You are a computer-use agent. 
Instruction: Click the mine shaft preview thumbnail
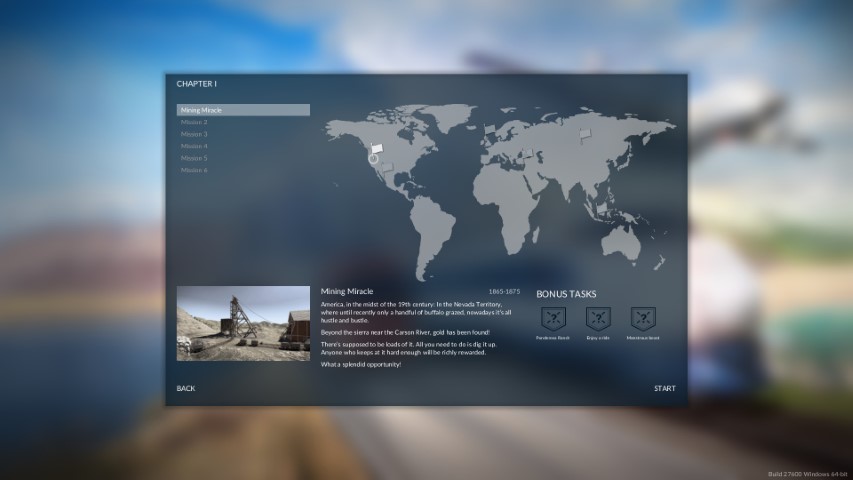243,323
